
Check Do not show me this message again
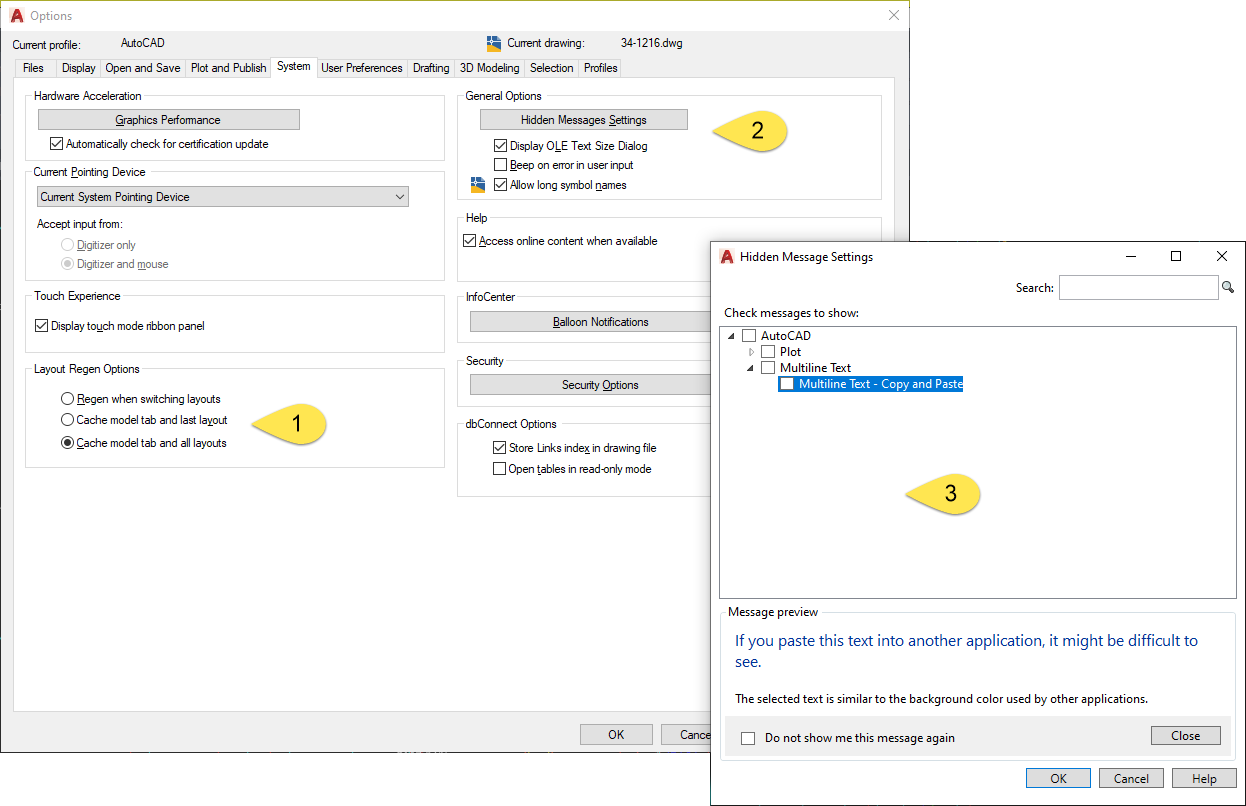748,738
